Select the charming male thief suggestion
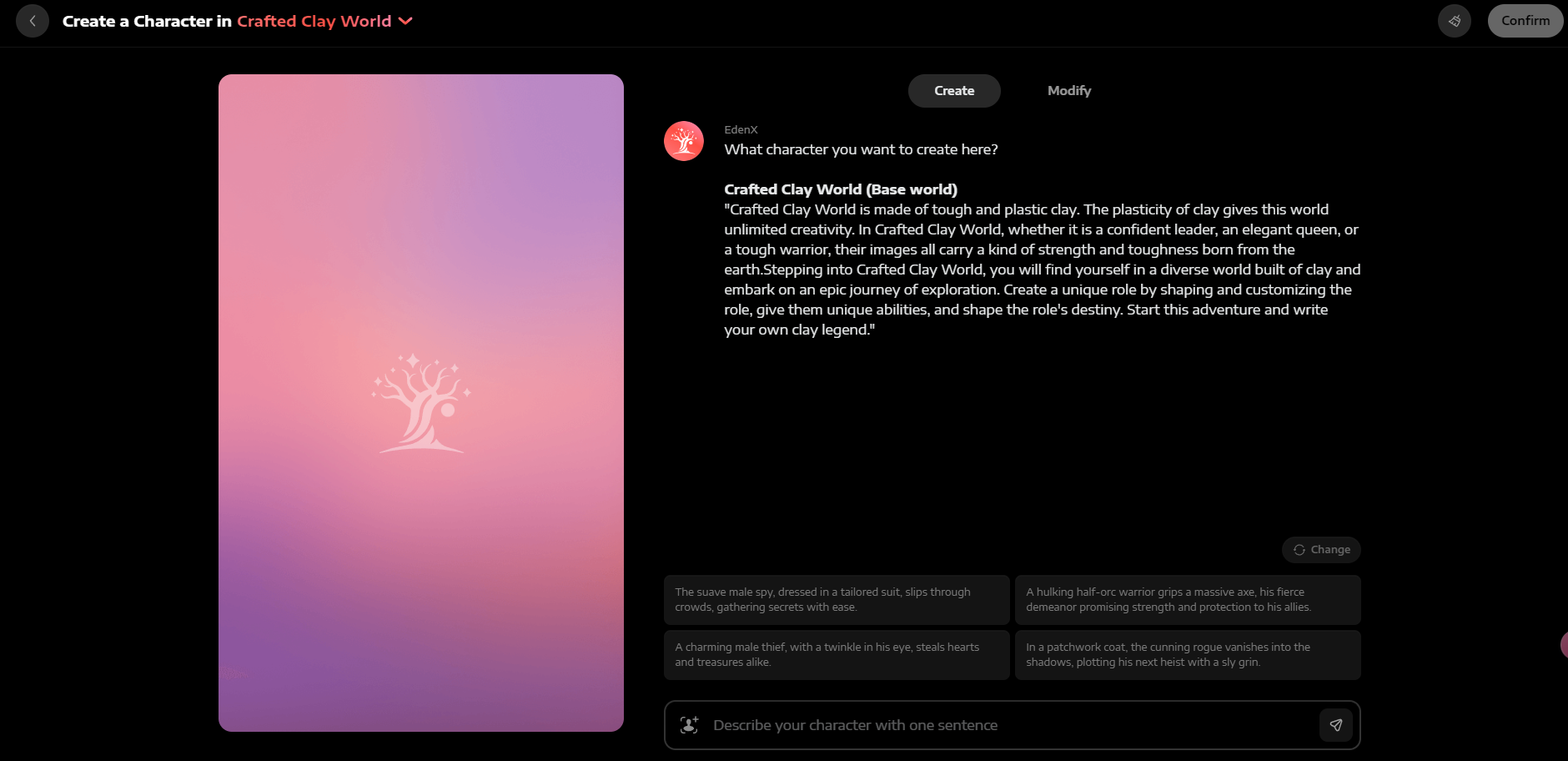The image size is (1568, 761). tap(836, 655)
